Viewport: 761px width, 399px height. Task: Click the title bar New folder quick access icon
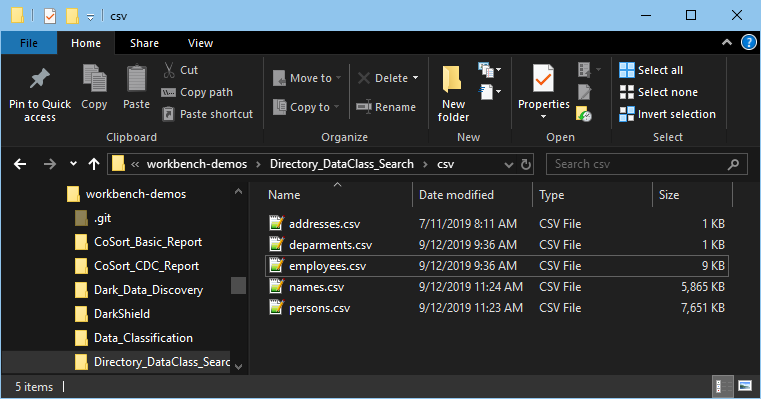tap(72, 16)
